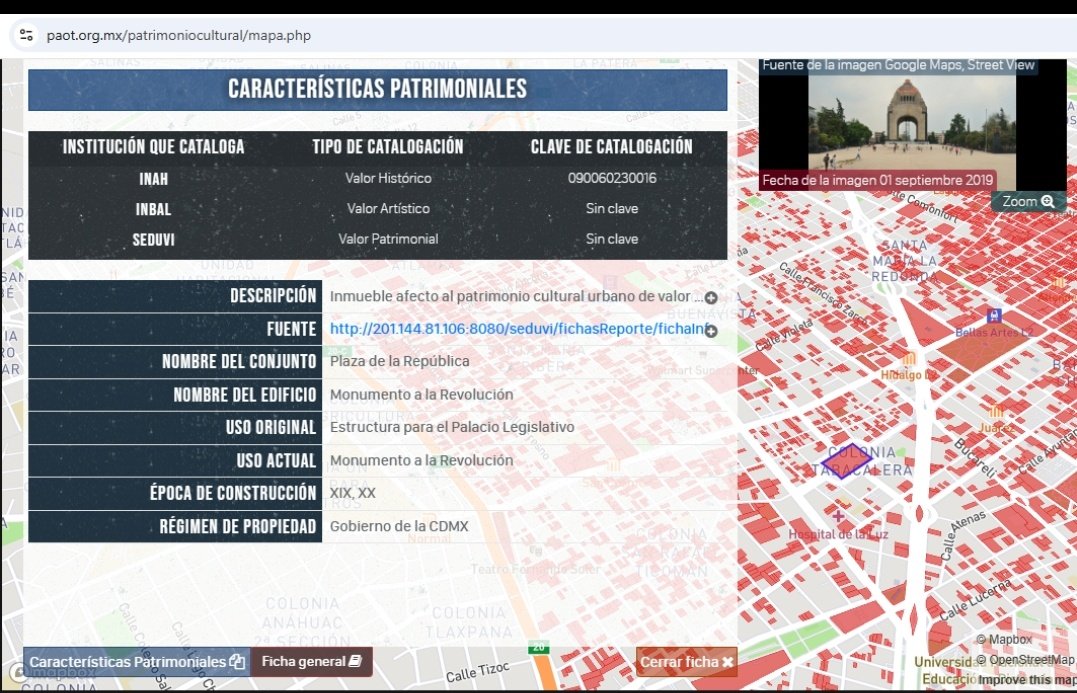Switch to Características Patrimoniales tab
Viewport: 1077px width, 693px height.
point(137,661)
